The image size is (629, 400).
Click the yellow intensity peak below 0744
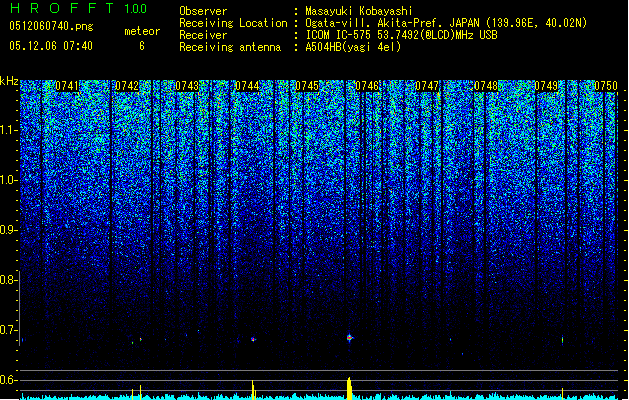[253, 390]
